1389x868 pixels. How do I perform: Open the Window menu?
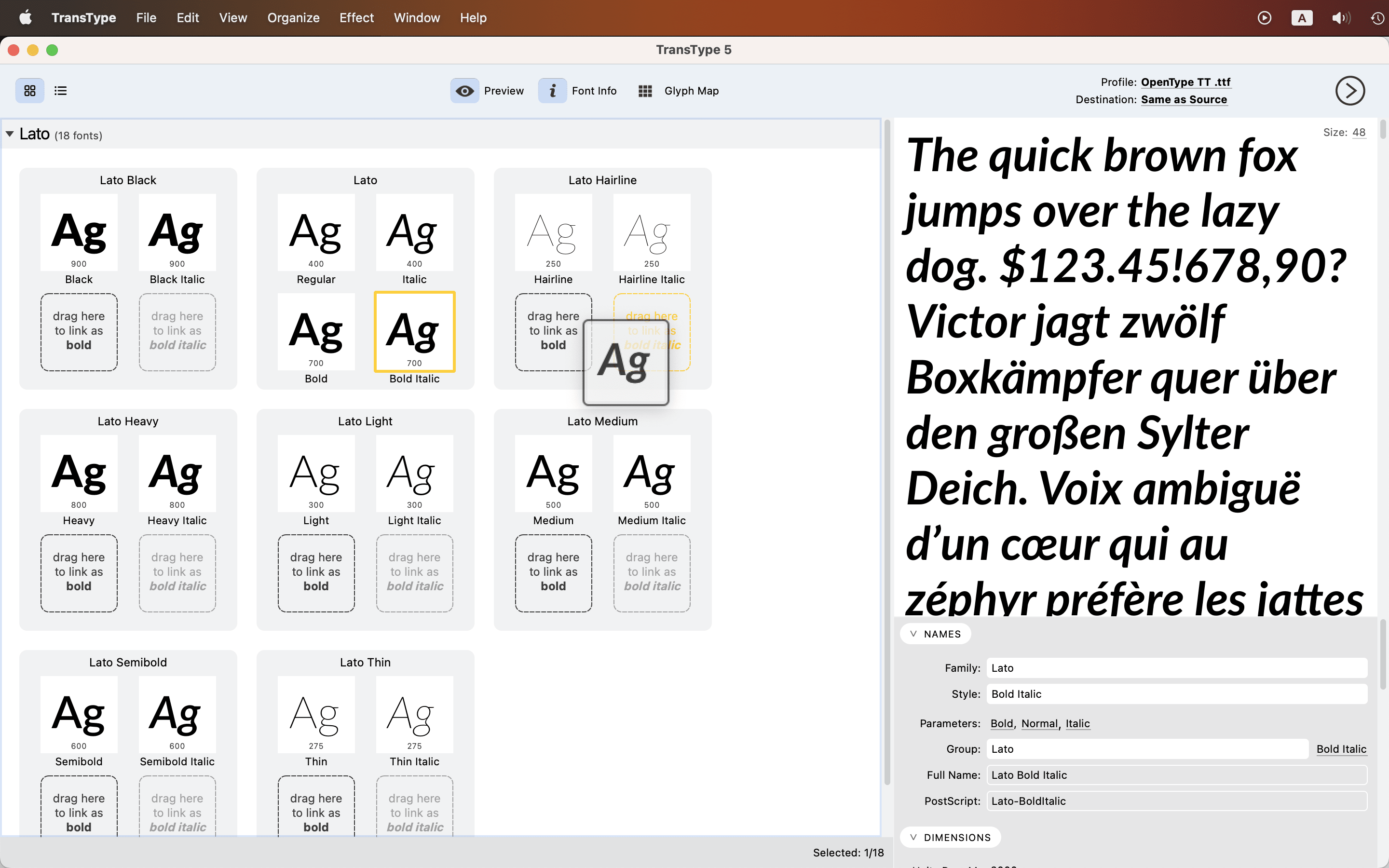417,18
